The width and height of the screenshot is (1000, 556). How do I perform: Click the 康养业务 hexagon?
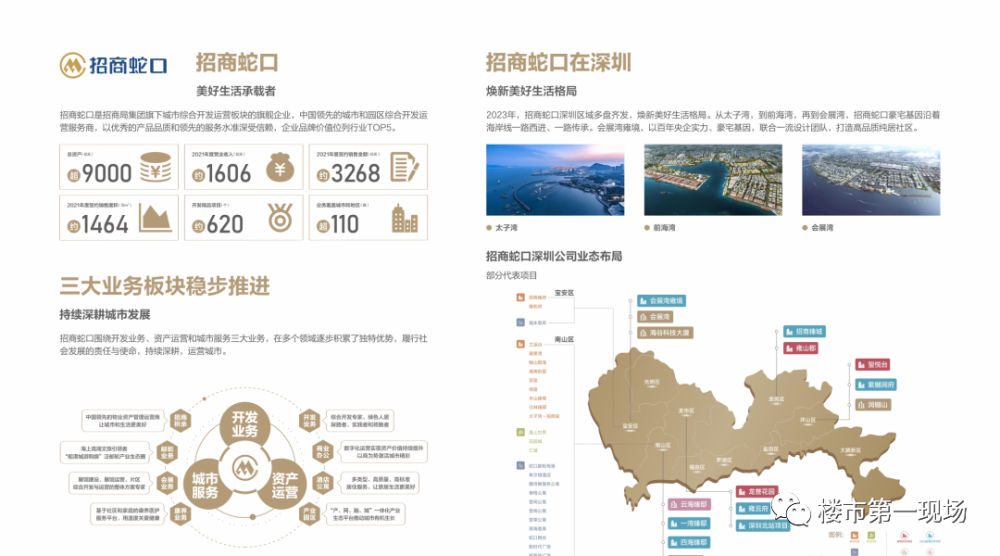tap(180, 514)
